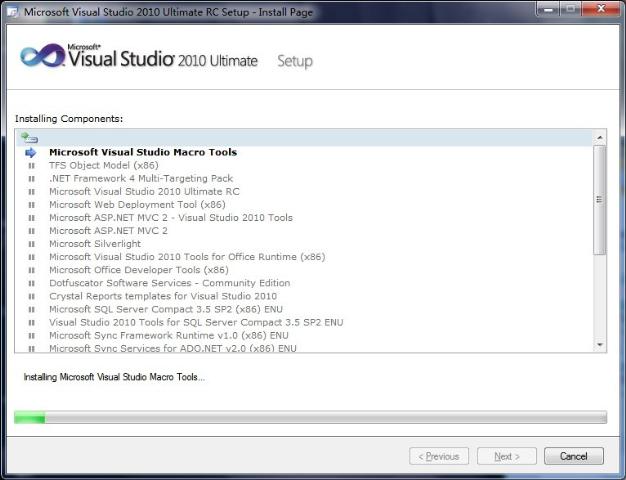Click the component list scroll up arrow
The height and width of the screenshot is (480, 626).
pos(600,138)
